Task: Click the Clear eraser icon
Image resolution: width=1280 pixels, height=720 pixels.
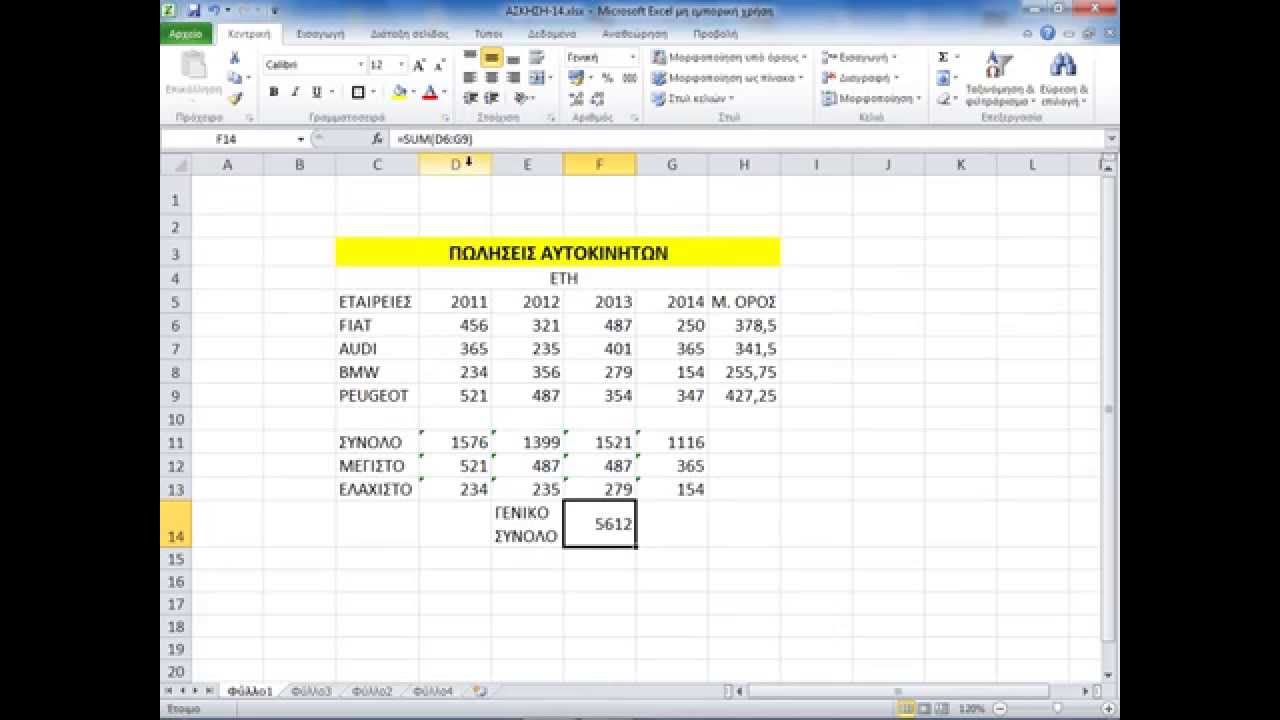Action: tap(943, 99)
